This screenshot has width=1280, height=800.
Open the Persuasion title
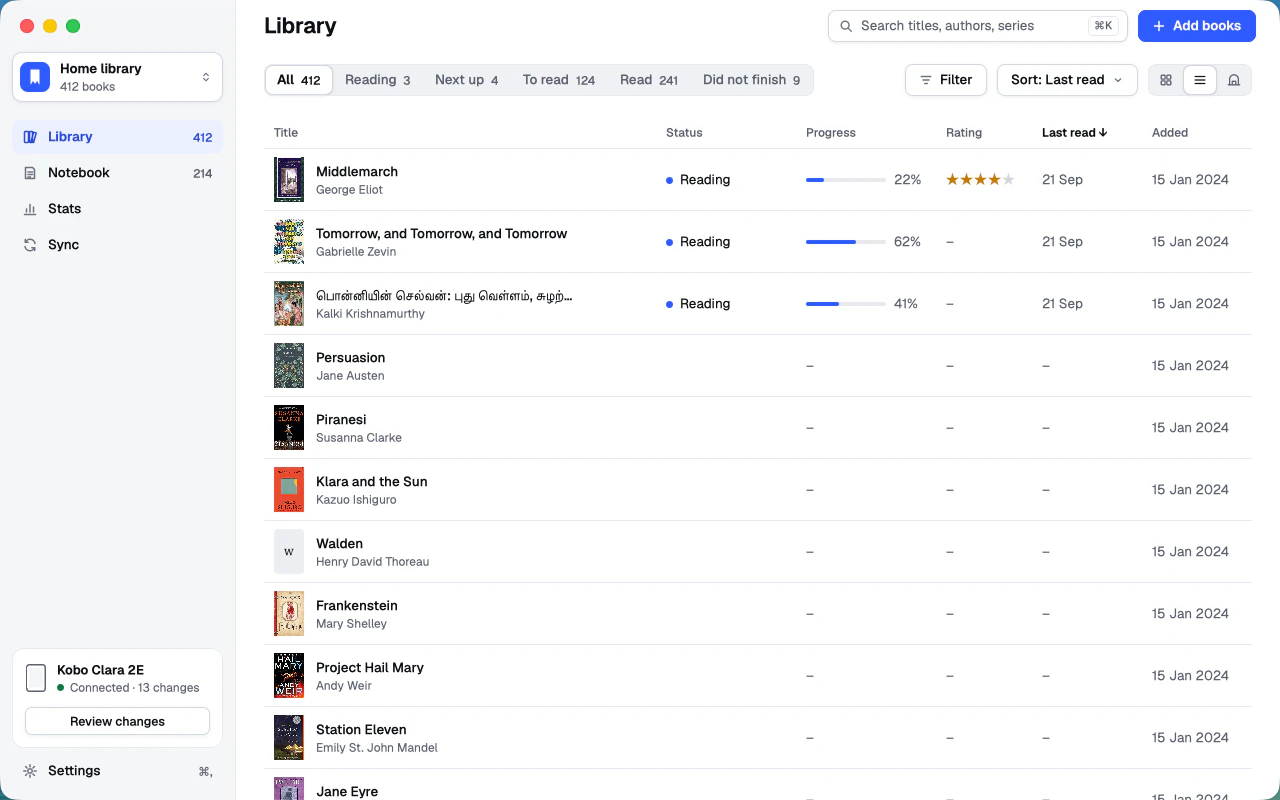point(351,358)
